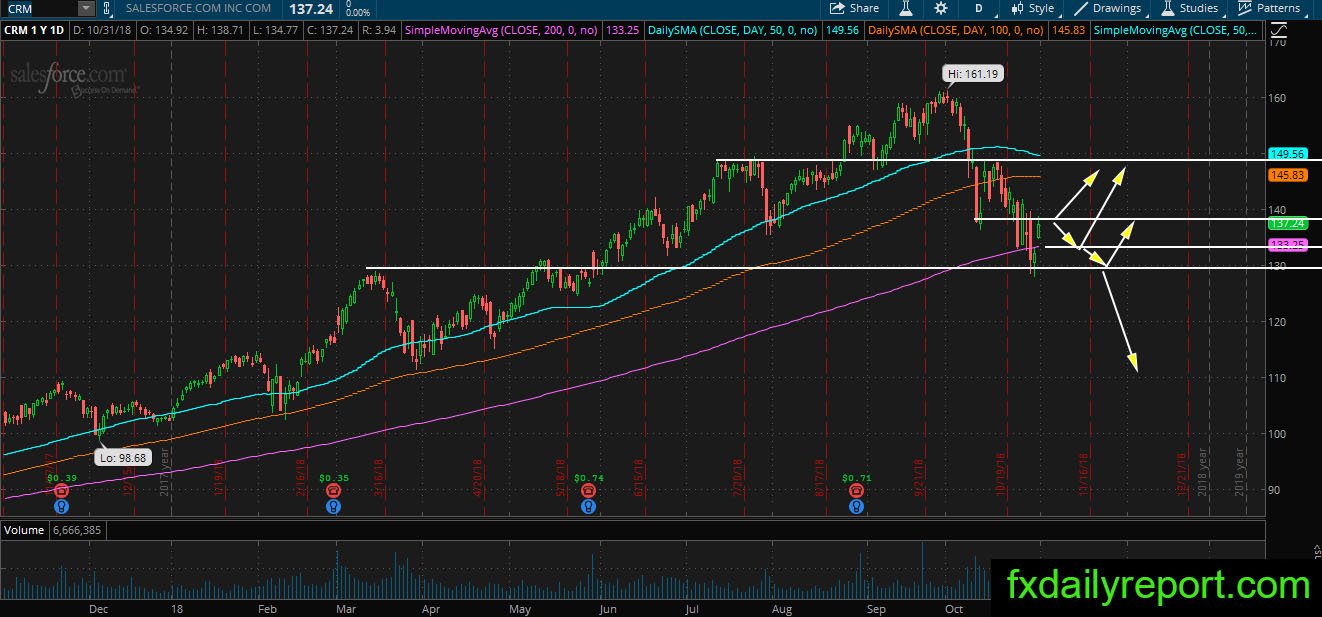Click the Lo: 98.68 bubble
1322x617 pixels.
121,457
